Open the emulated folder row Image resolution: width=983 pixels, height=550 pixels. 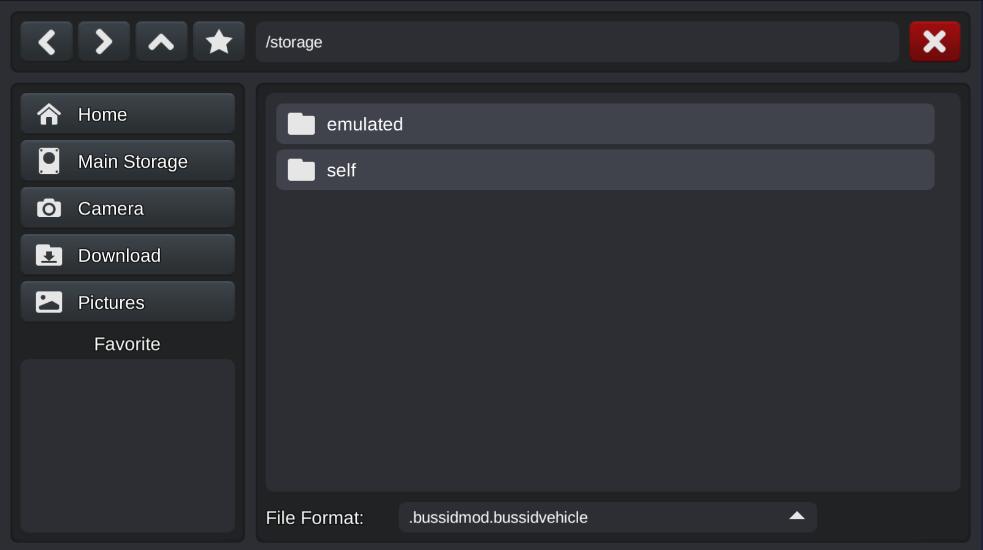pyautogui.click(x=605, y=124)
